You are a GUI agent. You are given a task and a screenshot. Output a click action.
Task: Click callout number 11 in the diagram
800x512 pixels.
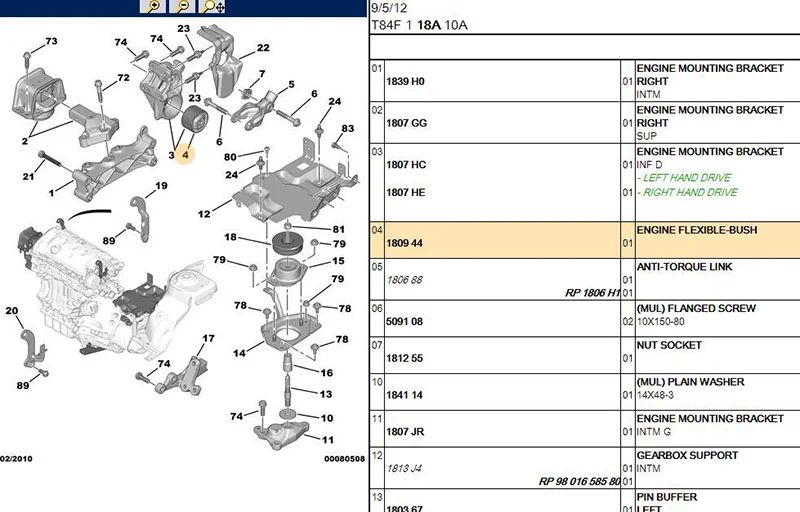[x=328, y=440]
